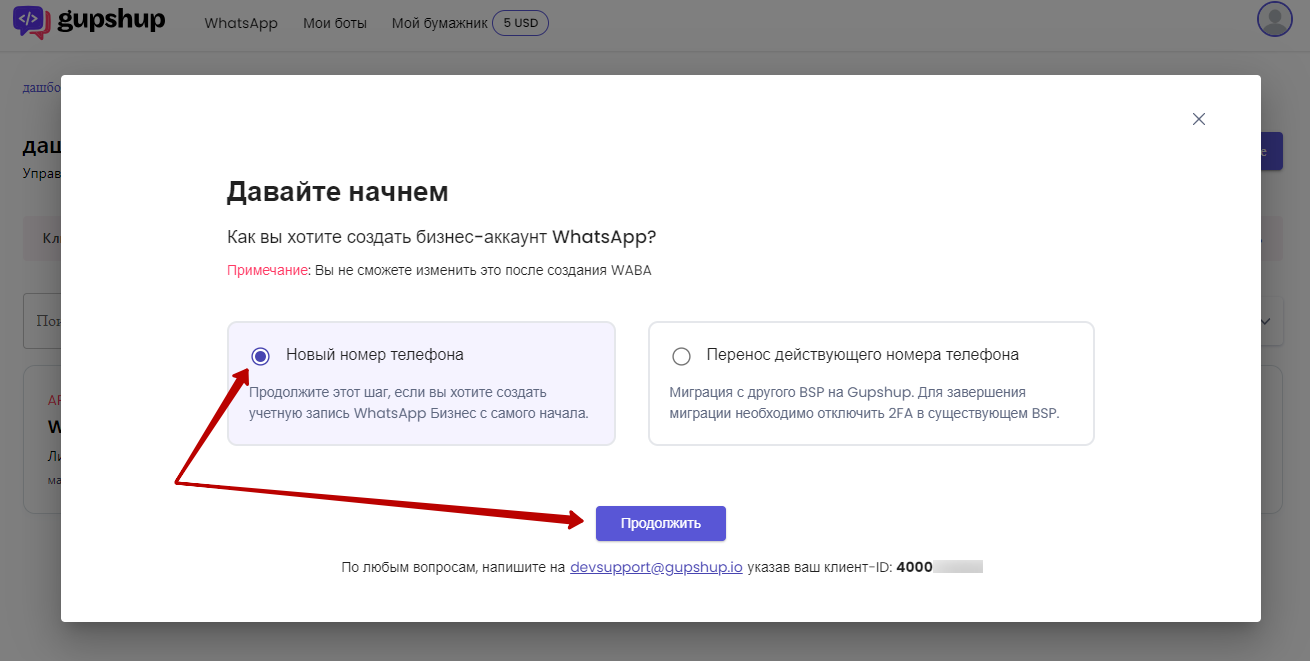This screenshot has width=1310, height=661.
Task: Select the new-number card via its description text
Action: pos(418,402)
